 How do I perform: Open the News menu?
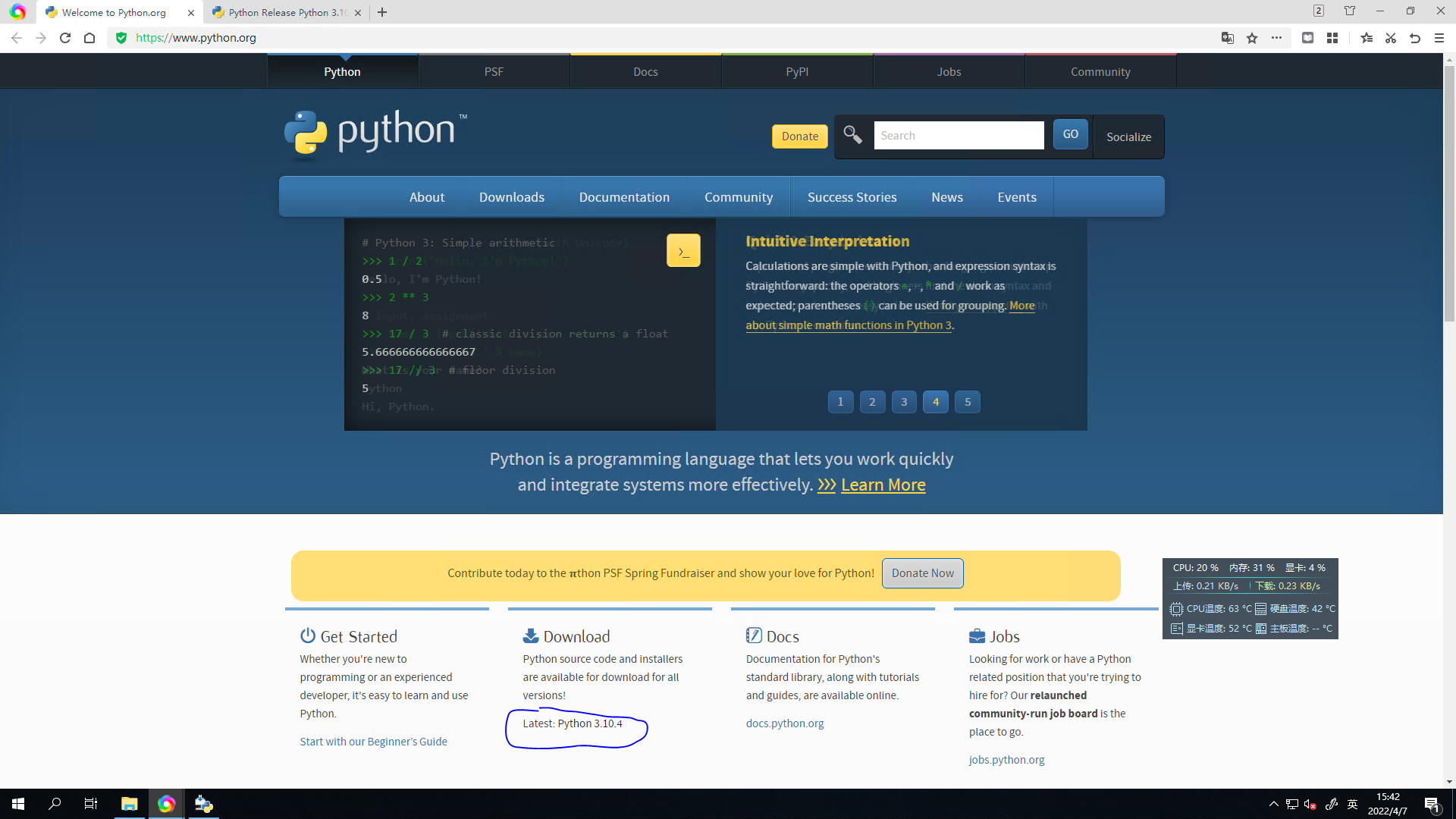click(x=947, y=197)
